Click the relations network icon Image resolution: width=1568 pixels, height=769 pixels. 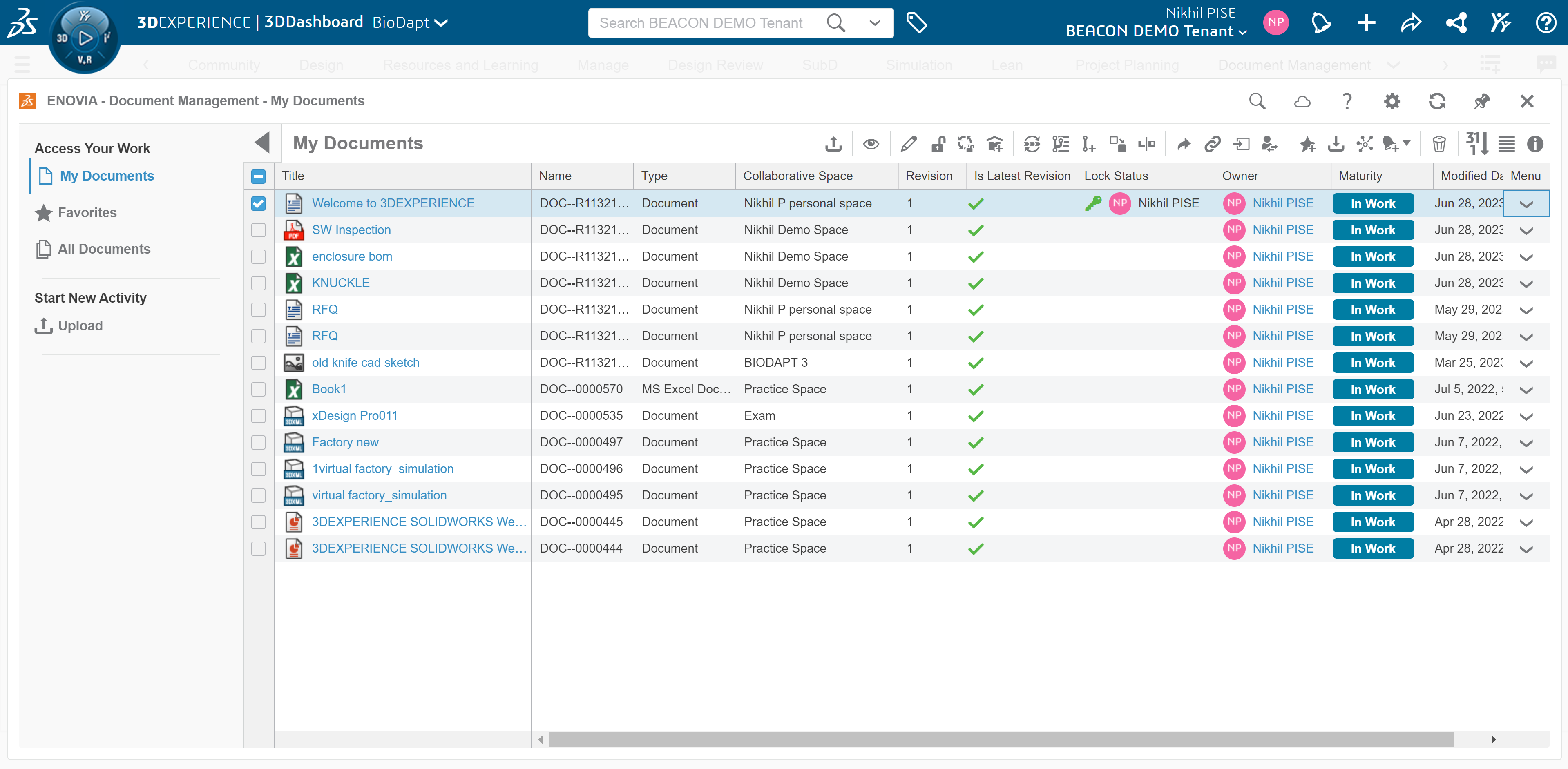1365,144
